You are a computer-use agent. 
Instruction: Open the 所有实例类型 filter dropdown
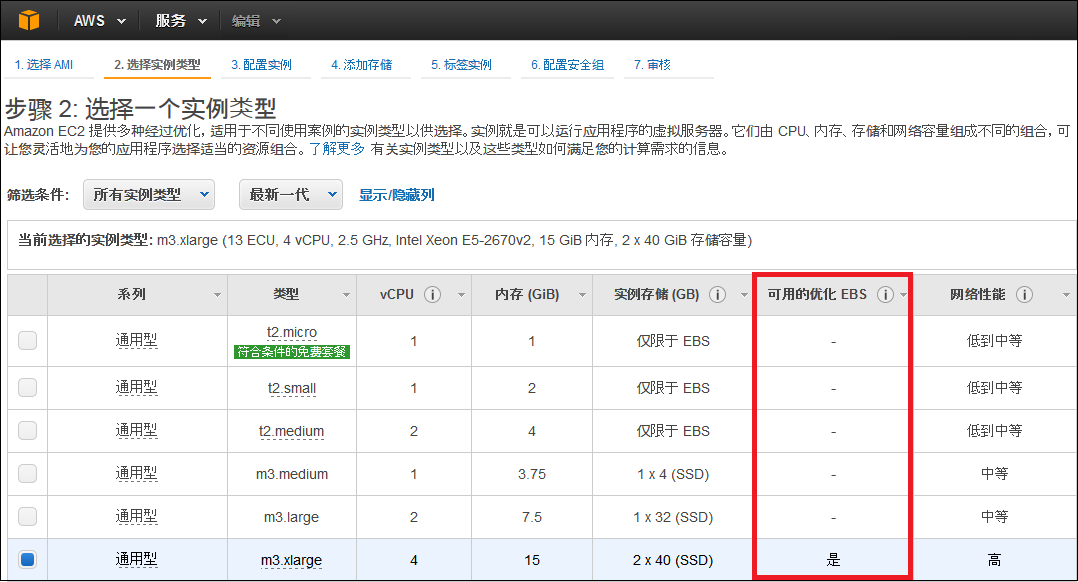point(149,194)
